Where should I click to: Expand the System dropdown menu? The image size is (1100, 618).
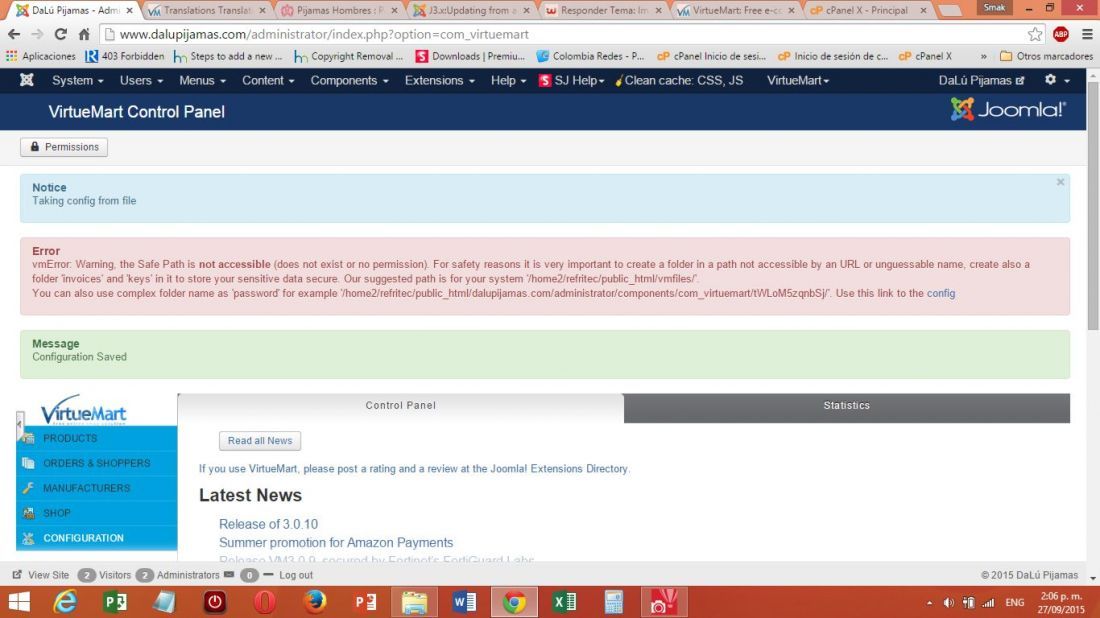[77, 80]
